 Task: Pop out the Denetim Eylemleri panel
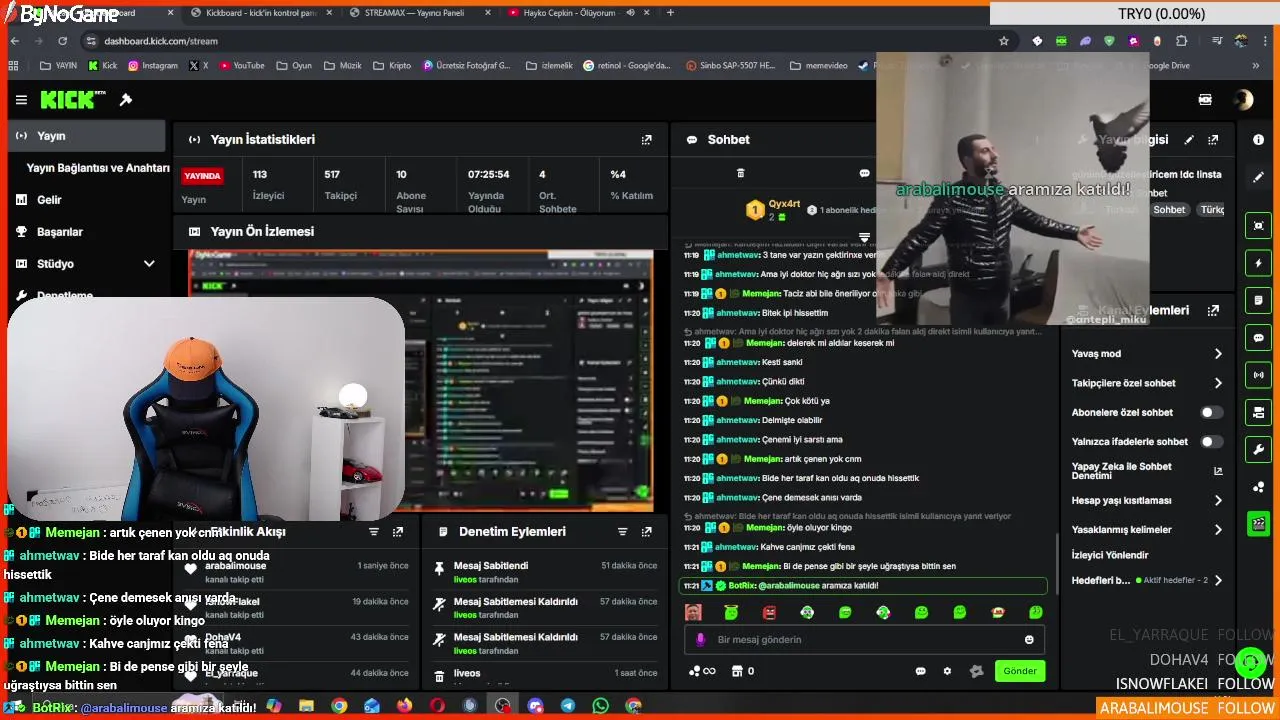(x=646, y=532)
